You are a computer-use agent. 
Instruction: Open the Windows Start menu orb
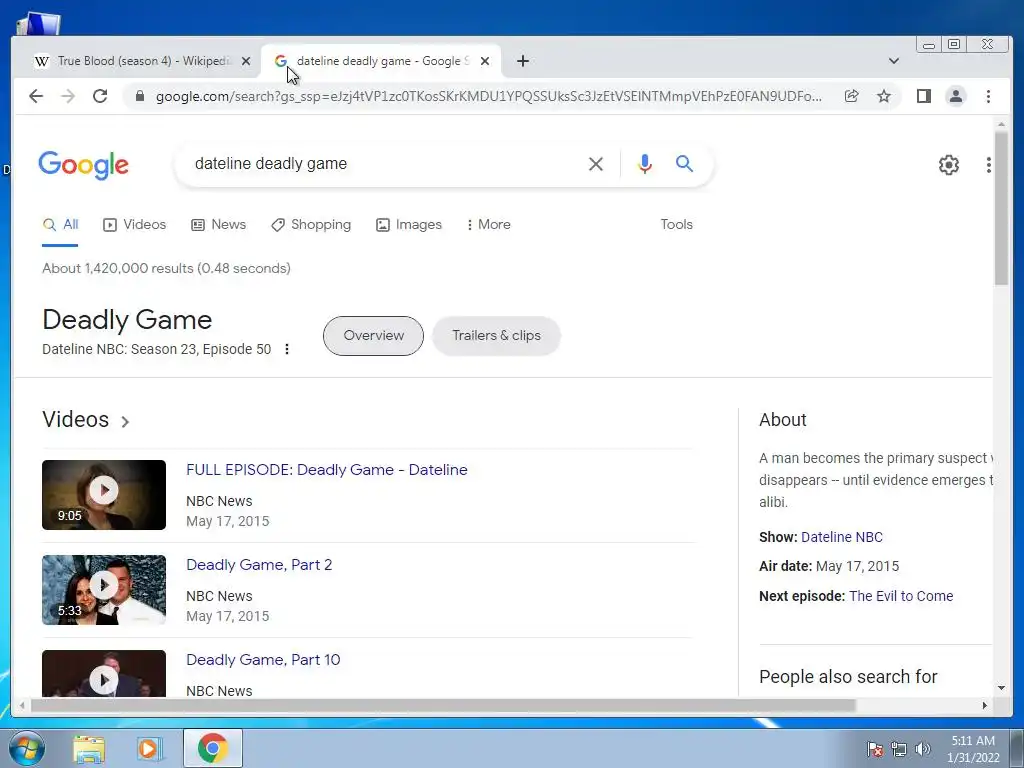coord(27,748)
